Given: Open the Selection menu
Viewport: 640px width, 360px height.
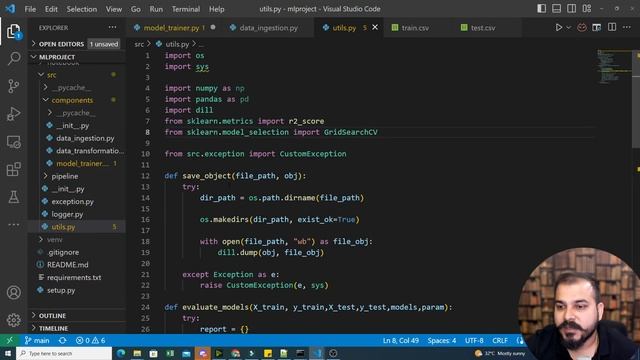Looking at the screenshot, I should [x=82, y=9].
